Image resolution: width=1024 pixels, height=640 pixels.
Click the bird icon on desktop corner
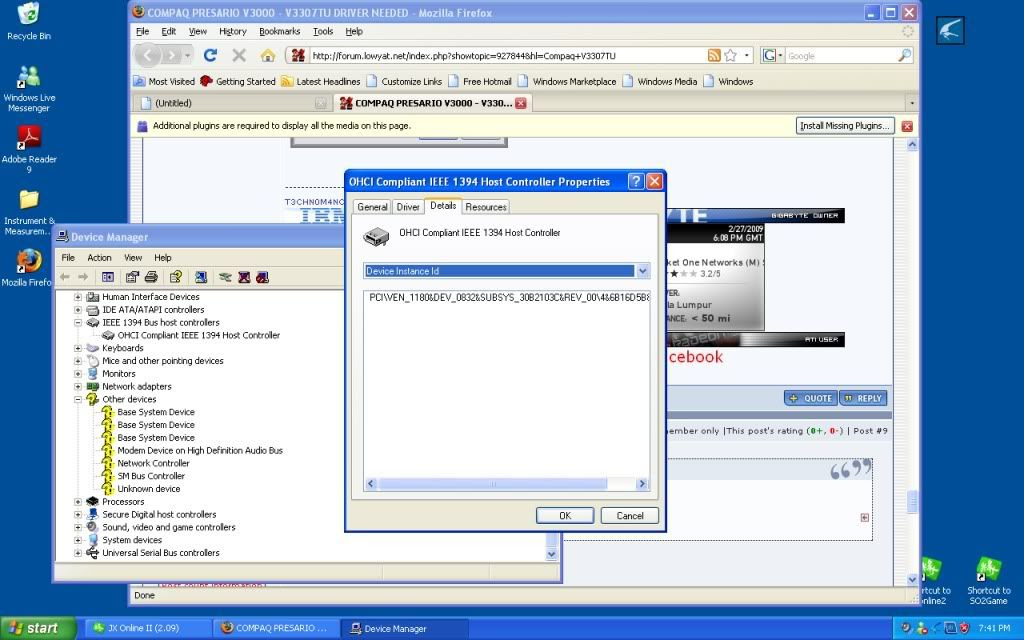[x=950, y=30]
